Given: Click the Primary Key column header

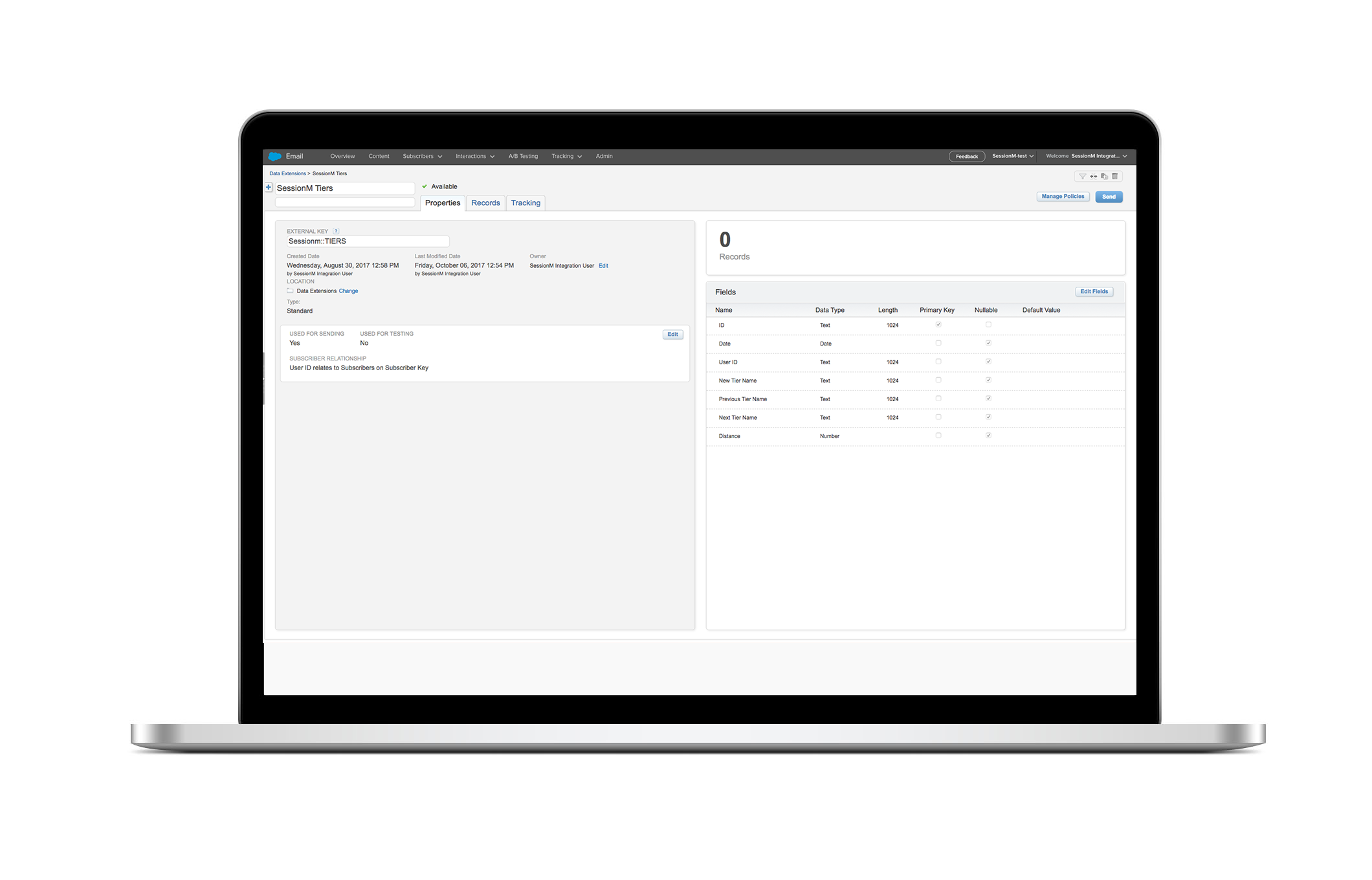Looking at the screenshot, I should click(x=936, y=310).
